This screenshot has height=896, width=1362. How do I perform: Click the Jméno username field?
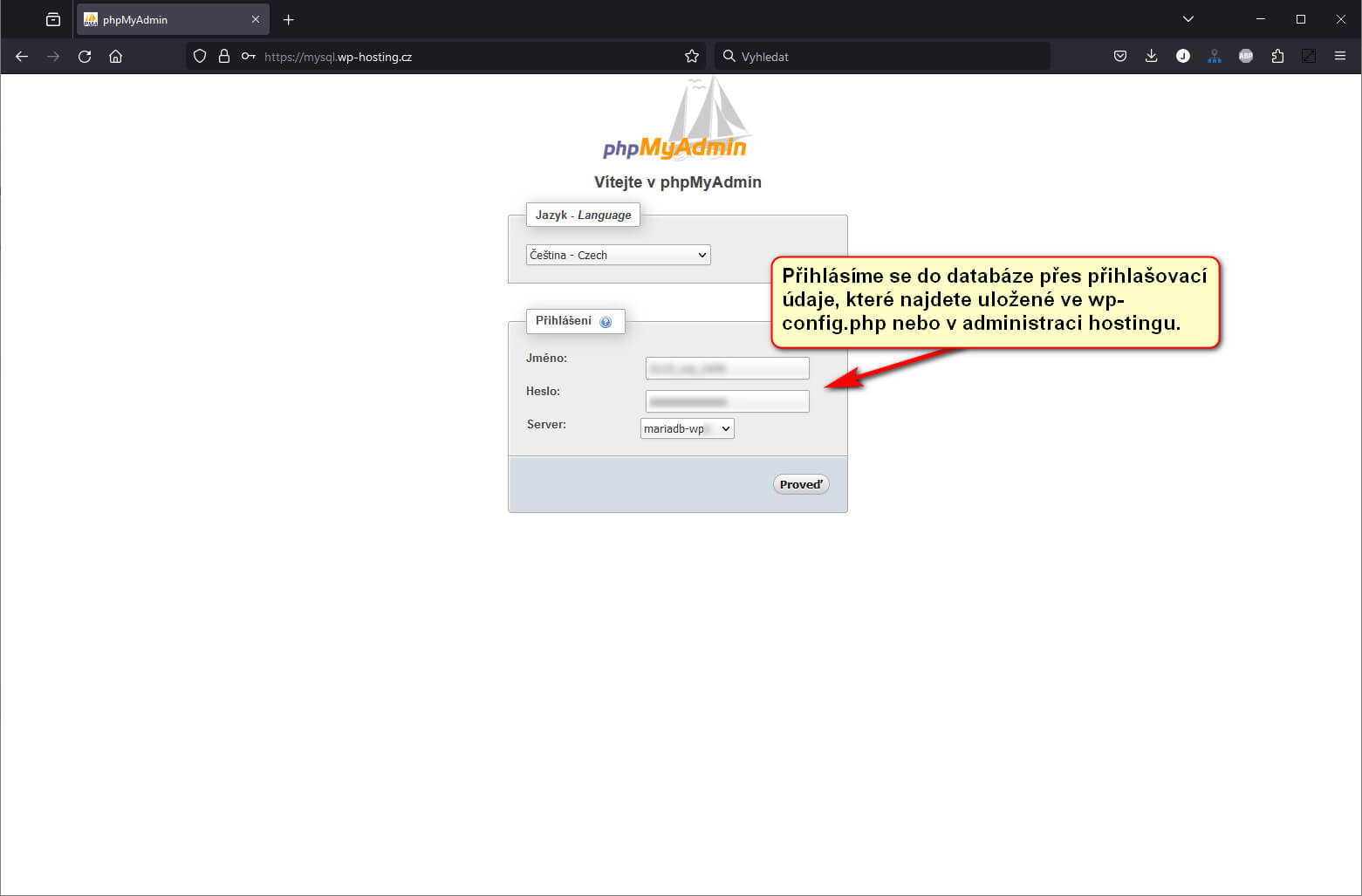[x=728, y=368]
